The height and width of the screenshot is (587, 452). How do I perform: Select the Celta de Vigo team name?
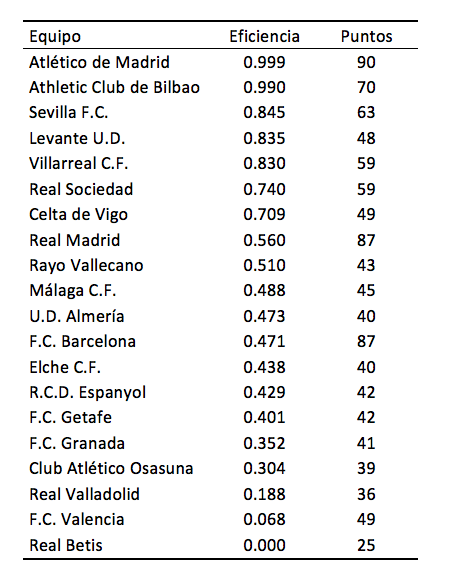pyautogui.click(x=78, y=215)
